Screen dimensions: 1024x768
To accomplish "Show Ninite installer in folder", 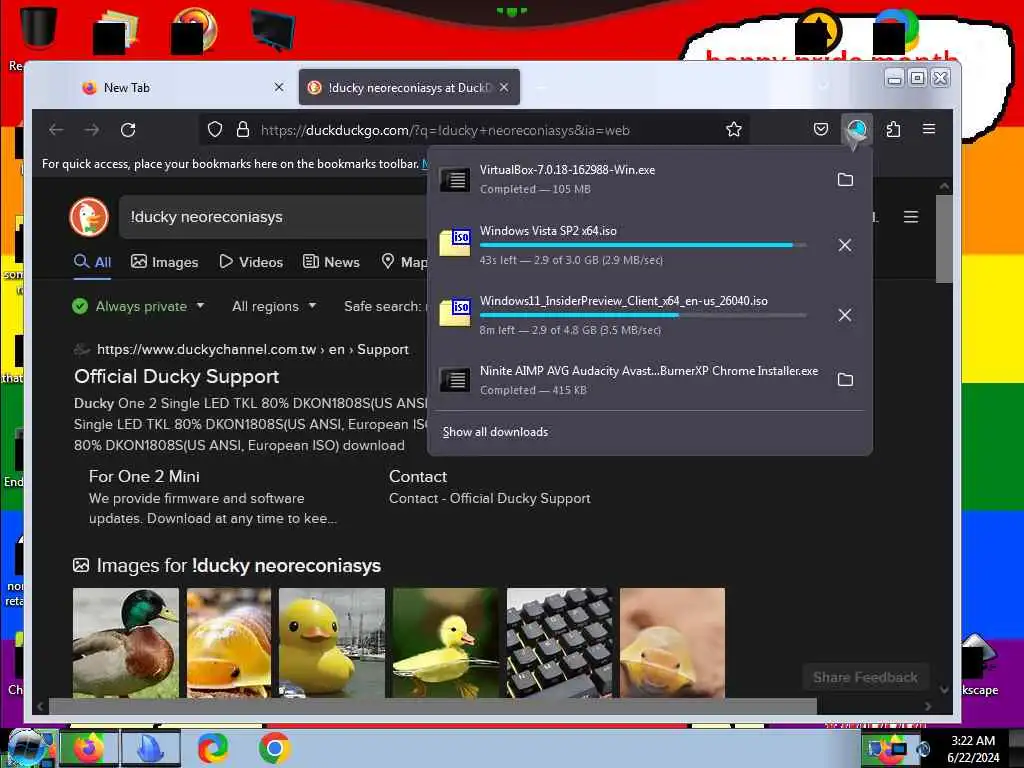I will click(845, 379).
